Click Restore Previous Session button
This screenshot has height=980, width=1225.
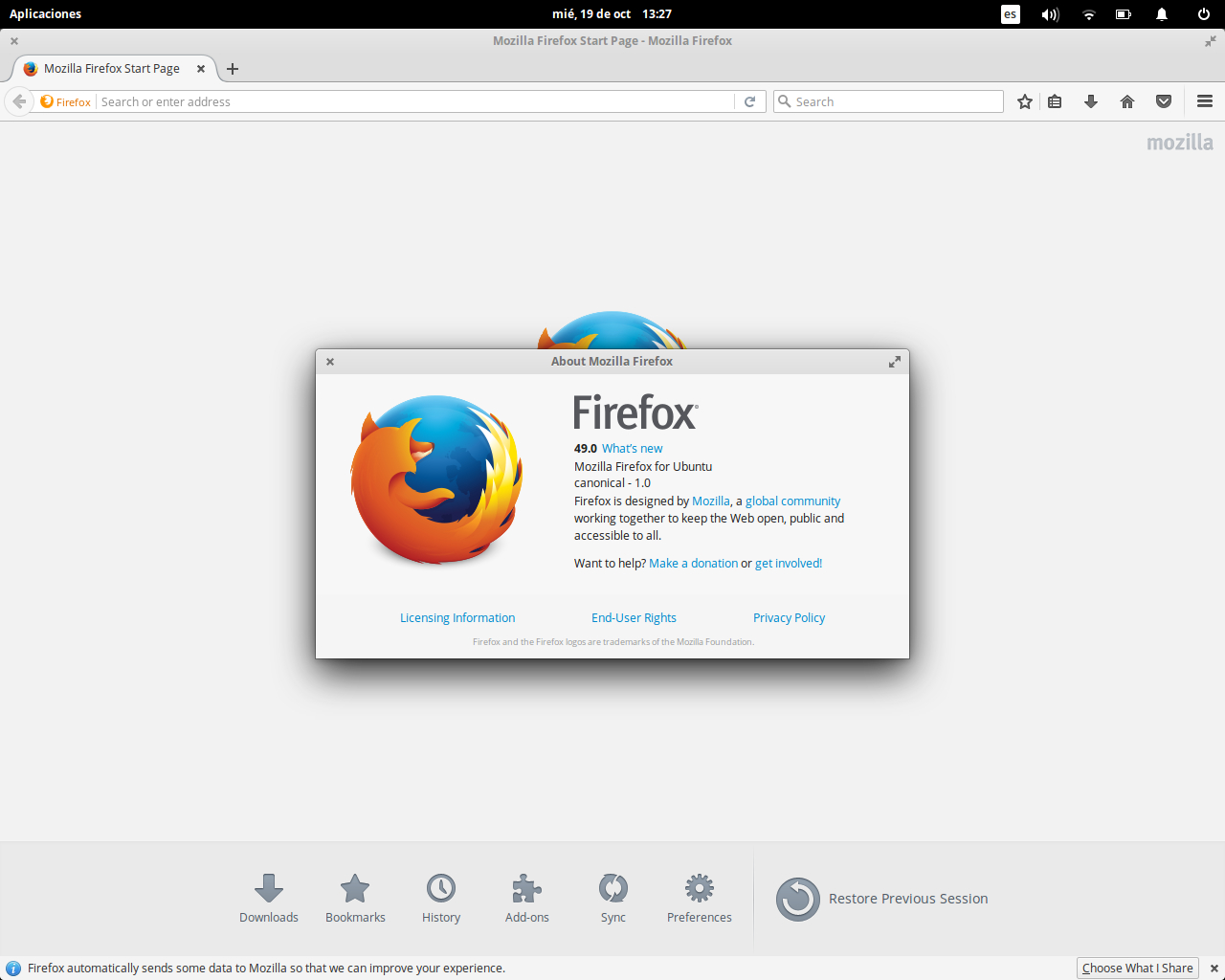point(881,899)
